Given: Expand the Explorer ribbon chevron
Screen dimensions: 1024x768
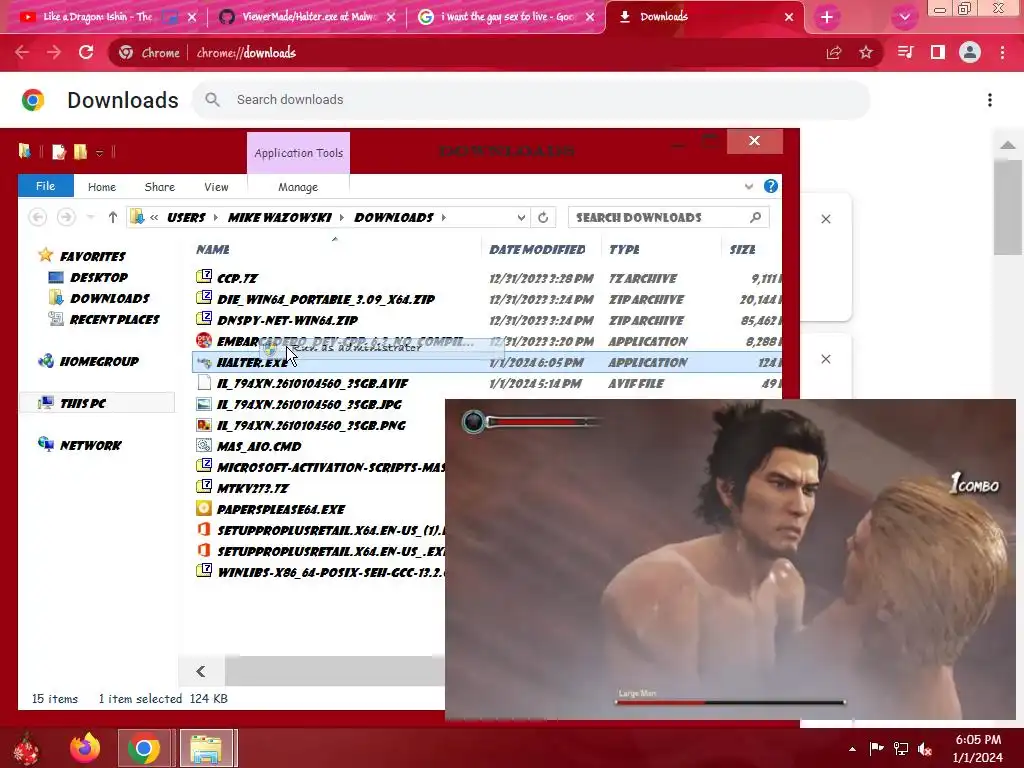Looking at the screenshot, I should (748, 187).
